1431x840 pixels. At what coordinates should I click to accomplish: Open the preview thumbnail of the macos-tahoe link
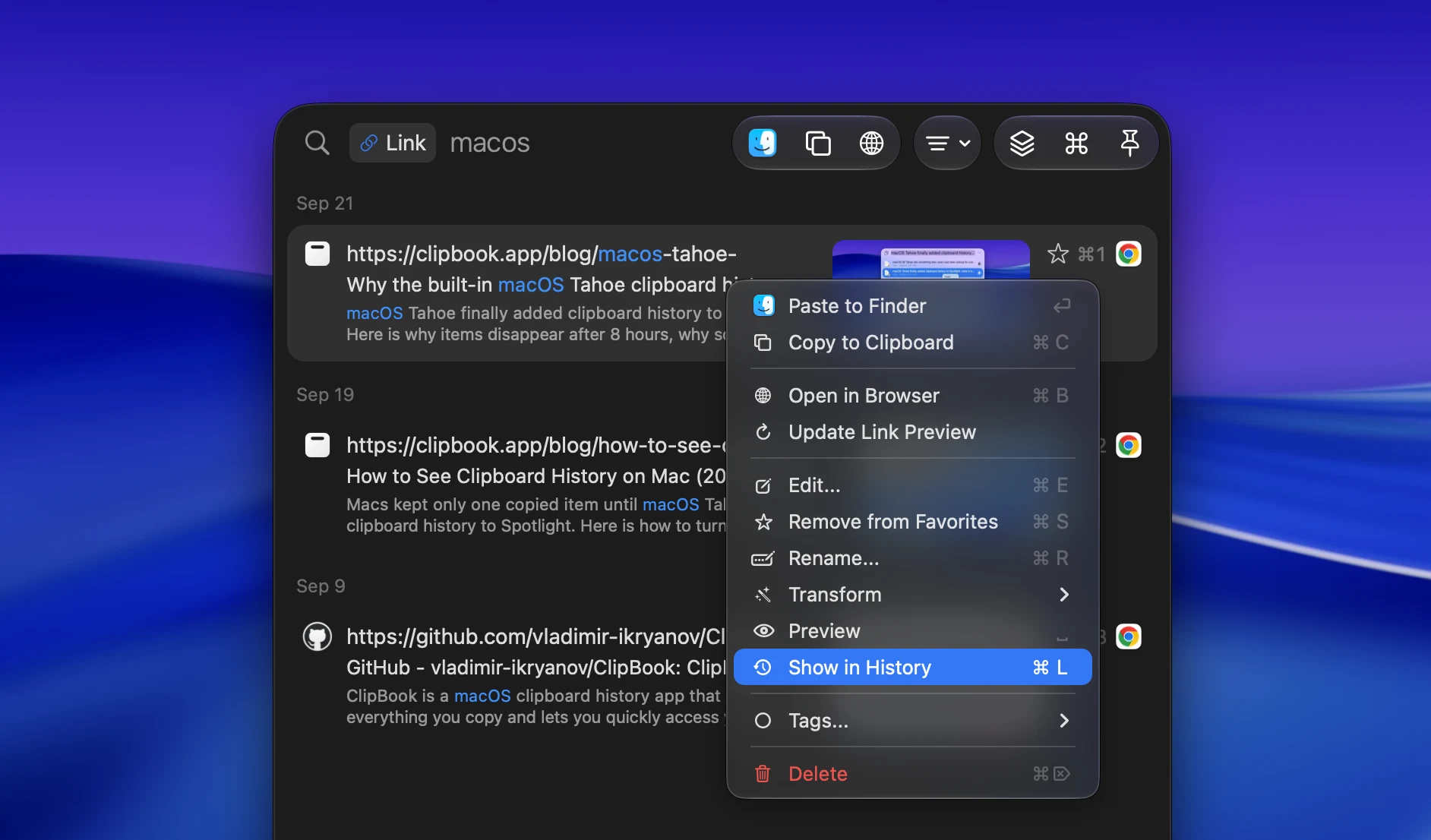click(931, 261)
